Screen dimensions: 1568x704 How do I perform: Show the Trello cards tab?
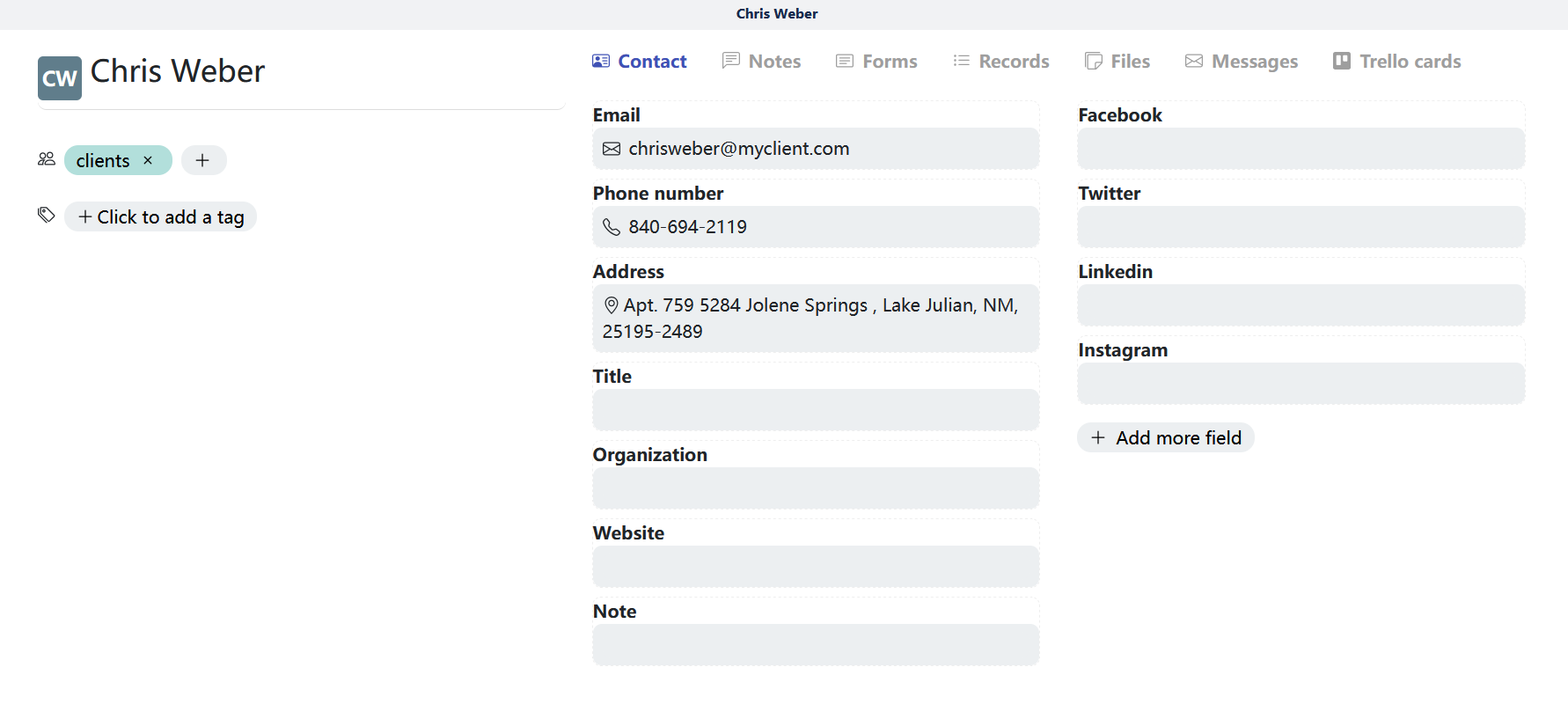pos(1396,62)
